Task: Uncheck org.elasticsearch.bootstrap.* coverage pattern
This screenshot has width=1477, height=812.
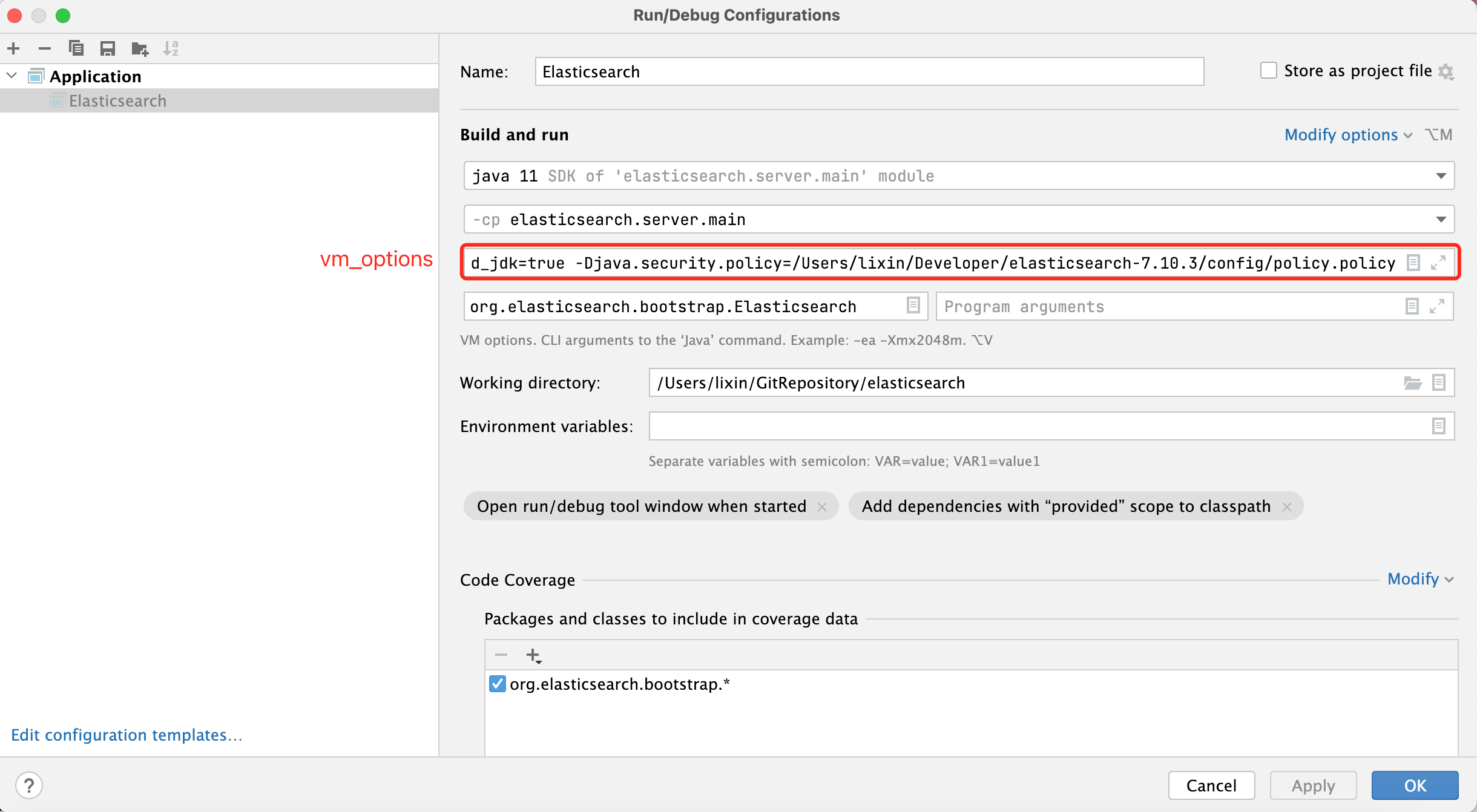Action: 498,684
